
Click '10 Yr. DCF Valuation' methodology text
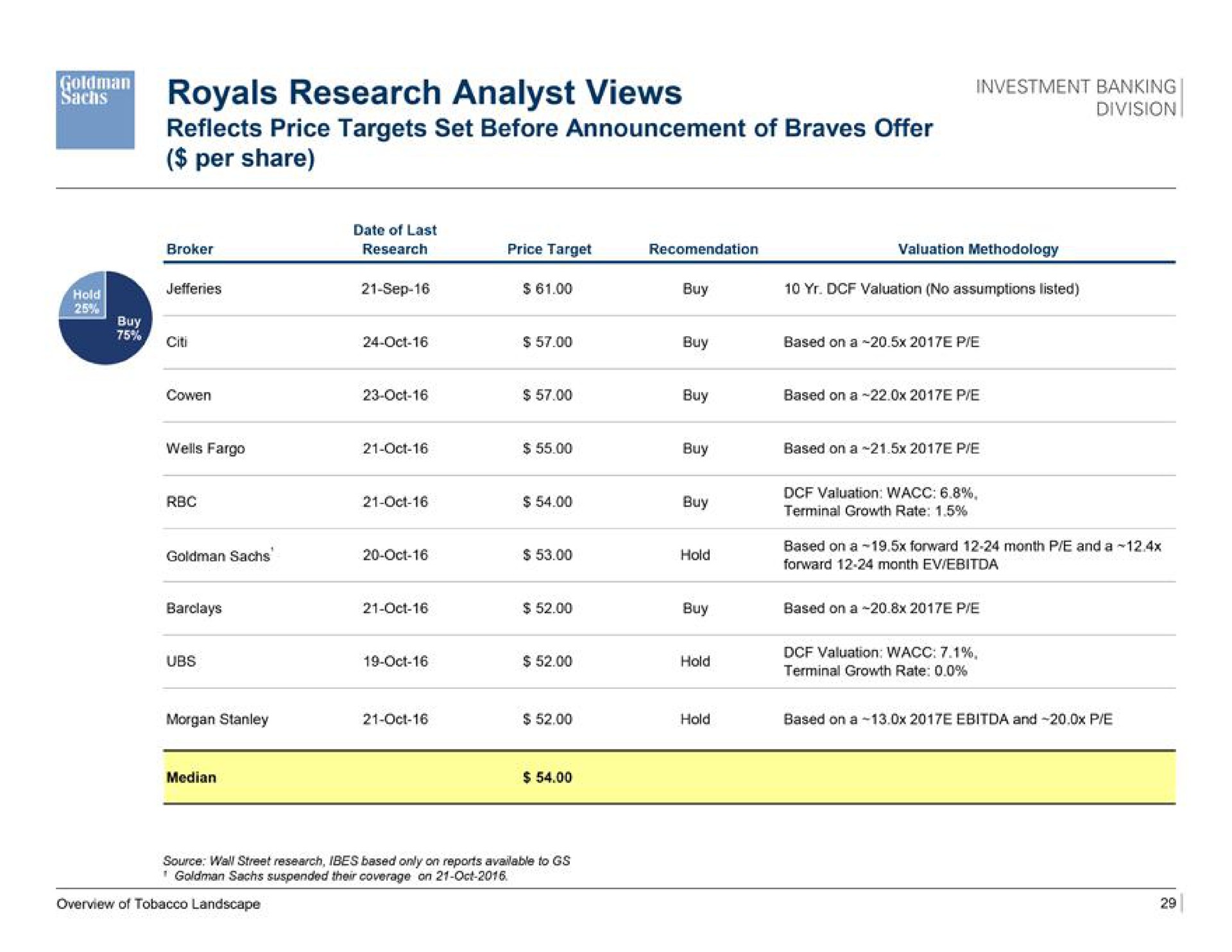coord(931,289)
